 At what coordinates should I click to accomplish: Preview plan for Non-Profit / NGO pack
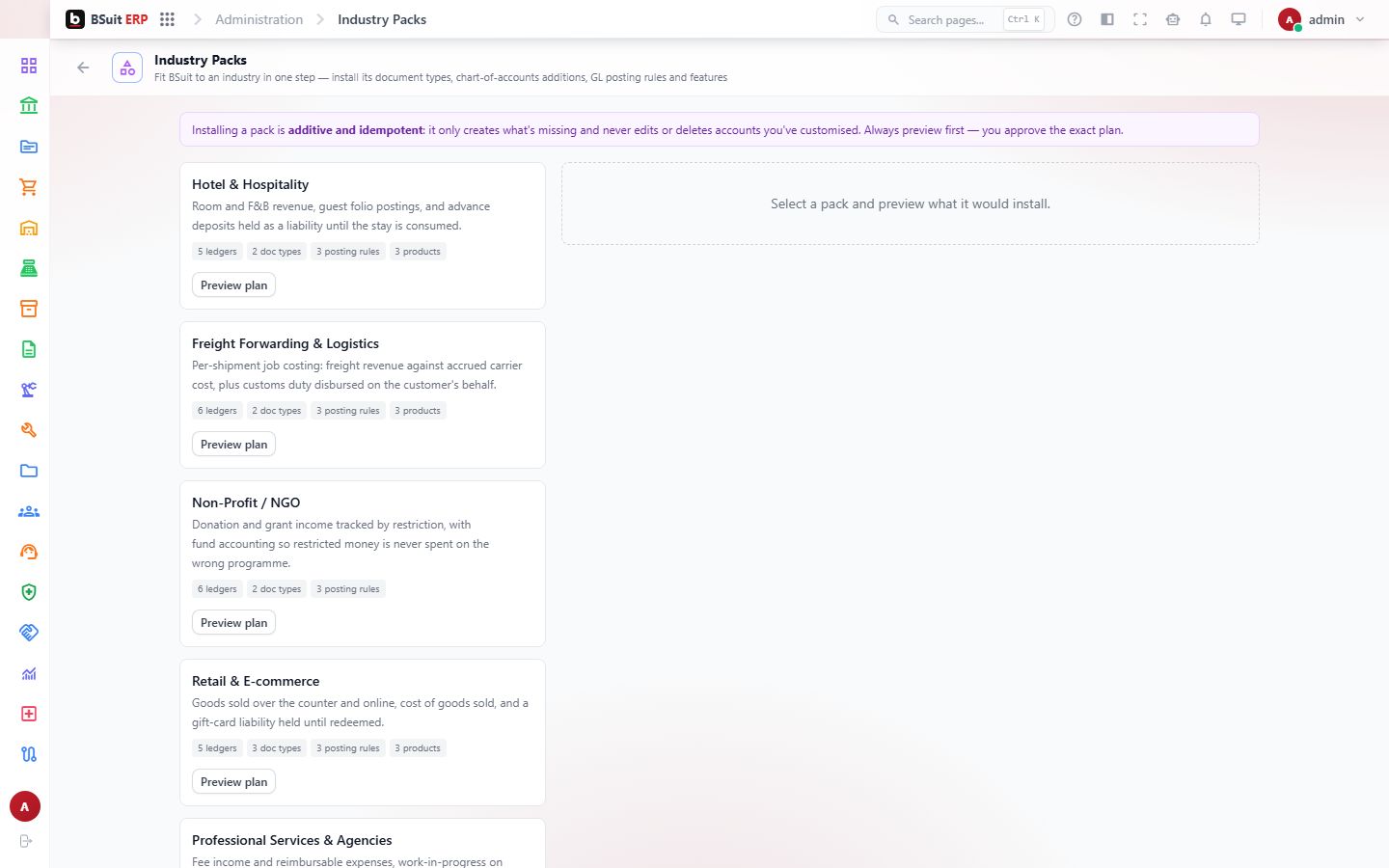pos(234,623)
